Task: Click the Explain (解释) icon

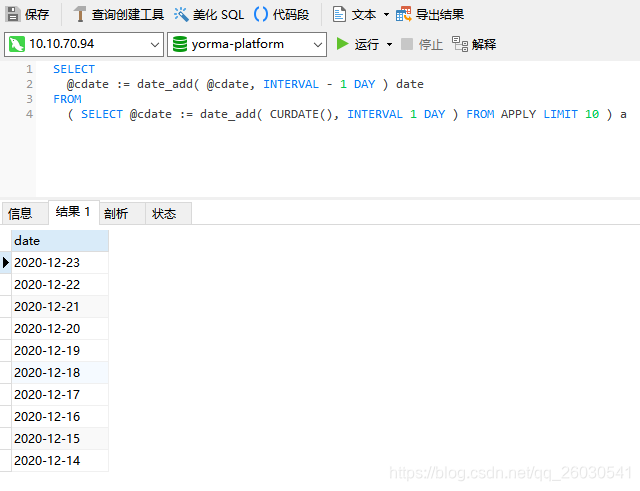Action: (460, 44)
